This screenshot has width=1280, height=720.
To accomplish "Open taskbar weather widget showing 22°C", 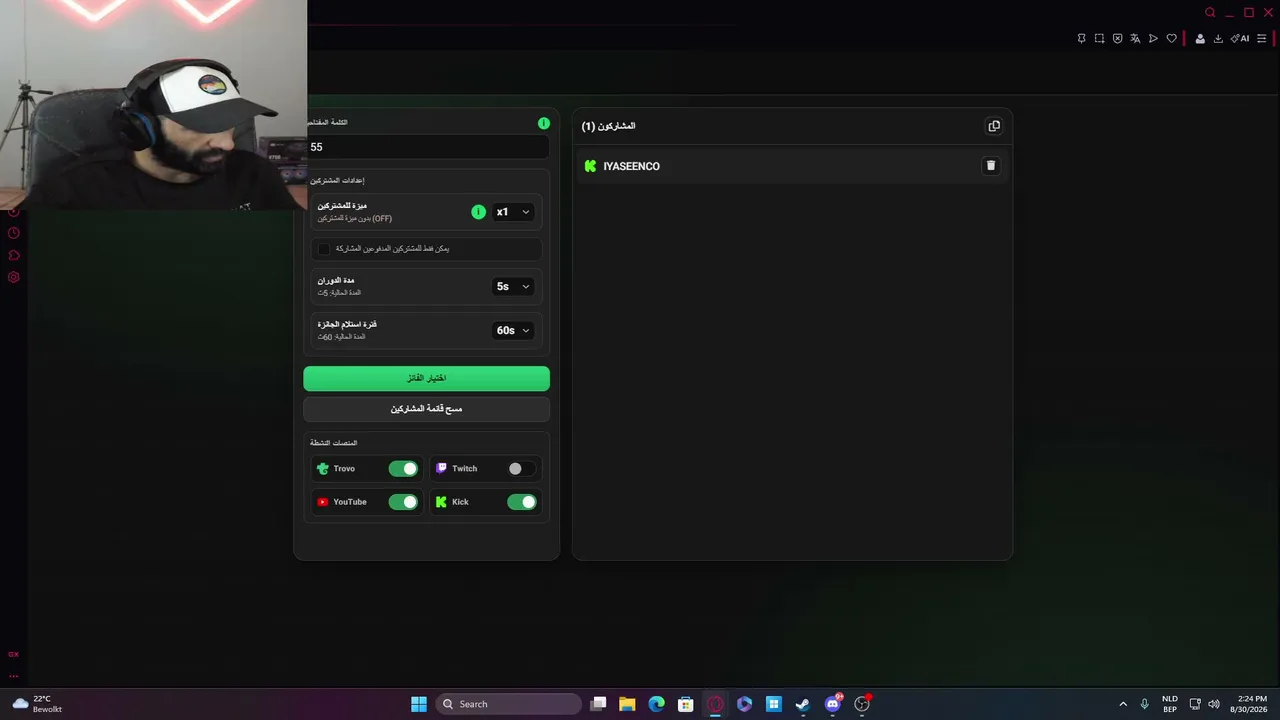I will (x=36, y=704).
